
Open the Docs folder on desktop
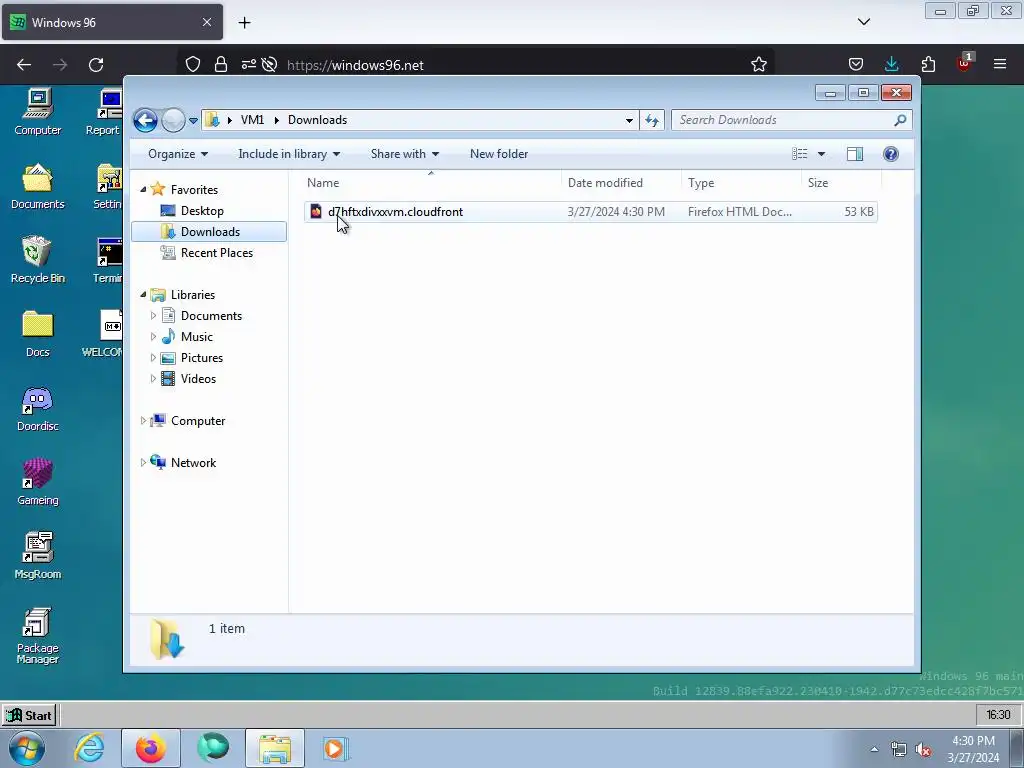coord(38,333)
